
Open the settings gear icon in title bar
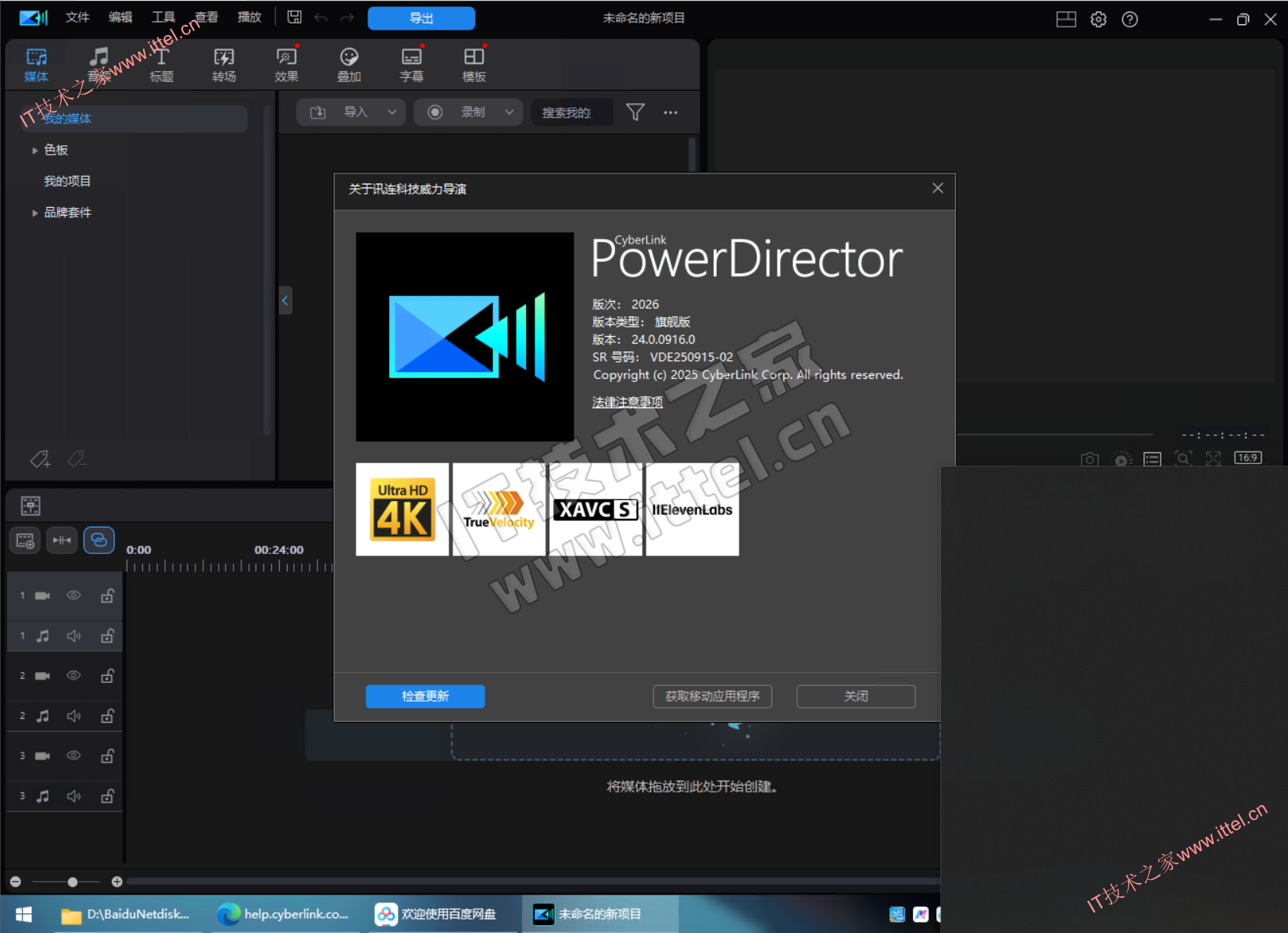pos(1098,20)
